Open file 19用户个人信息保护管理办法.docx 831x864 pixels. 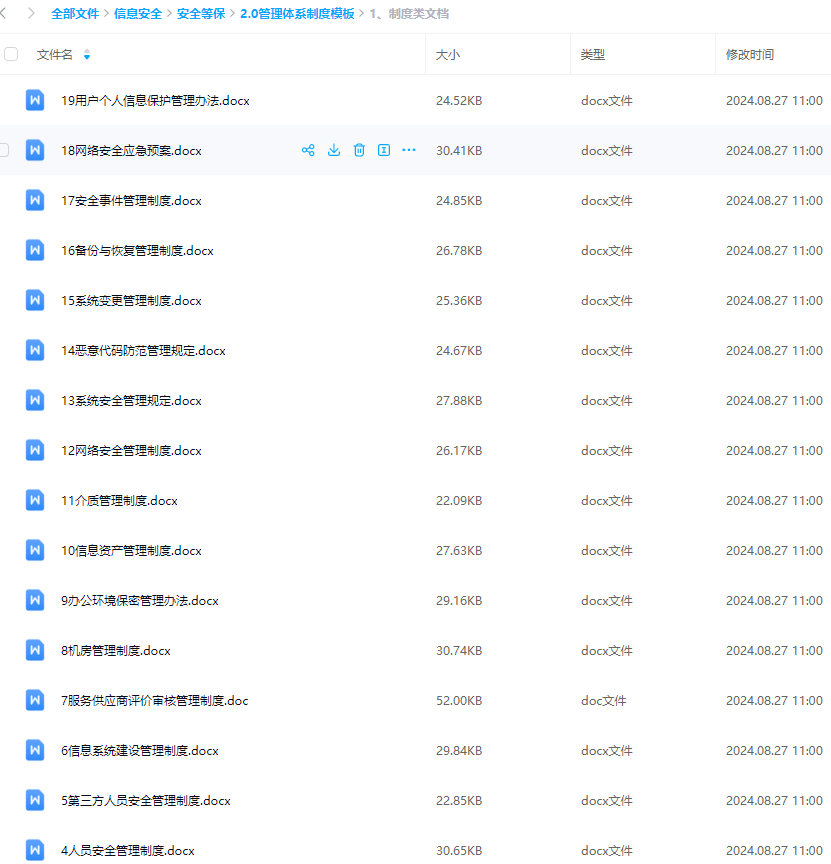155,100
